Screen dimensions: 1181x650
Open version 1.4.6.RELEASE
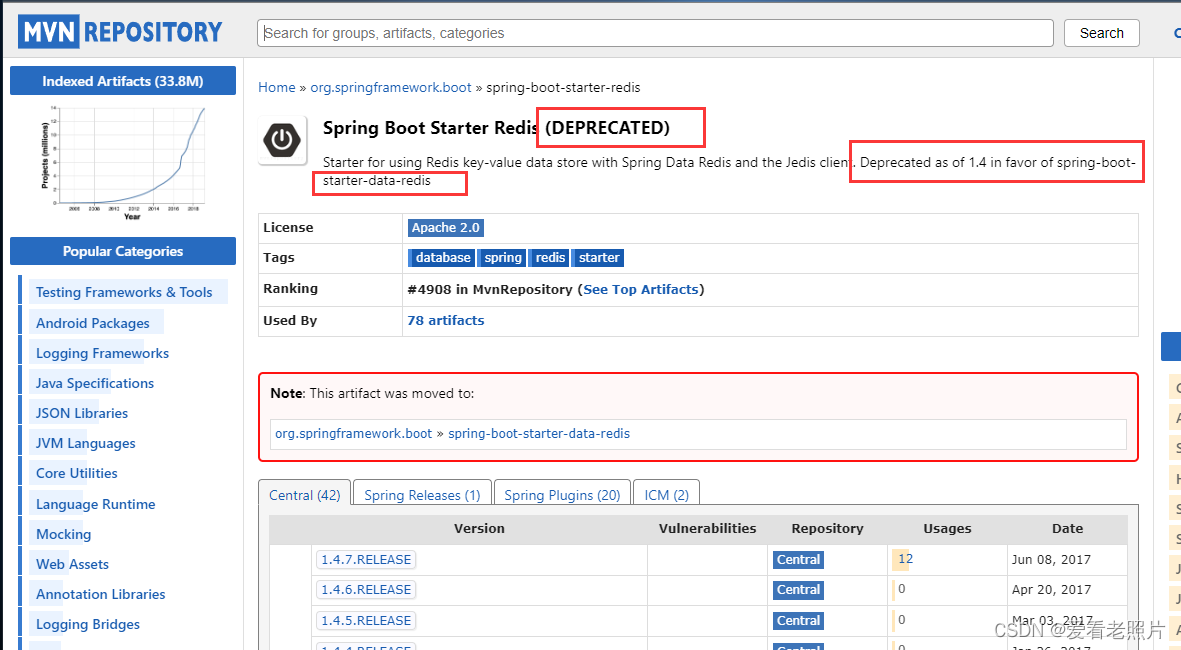coord(366,590)
